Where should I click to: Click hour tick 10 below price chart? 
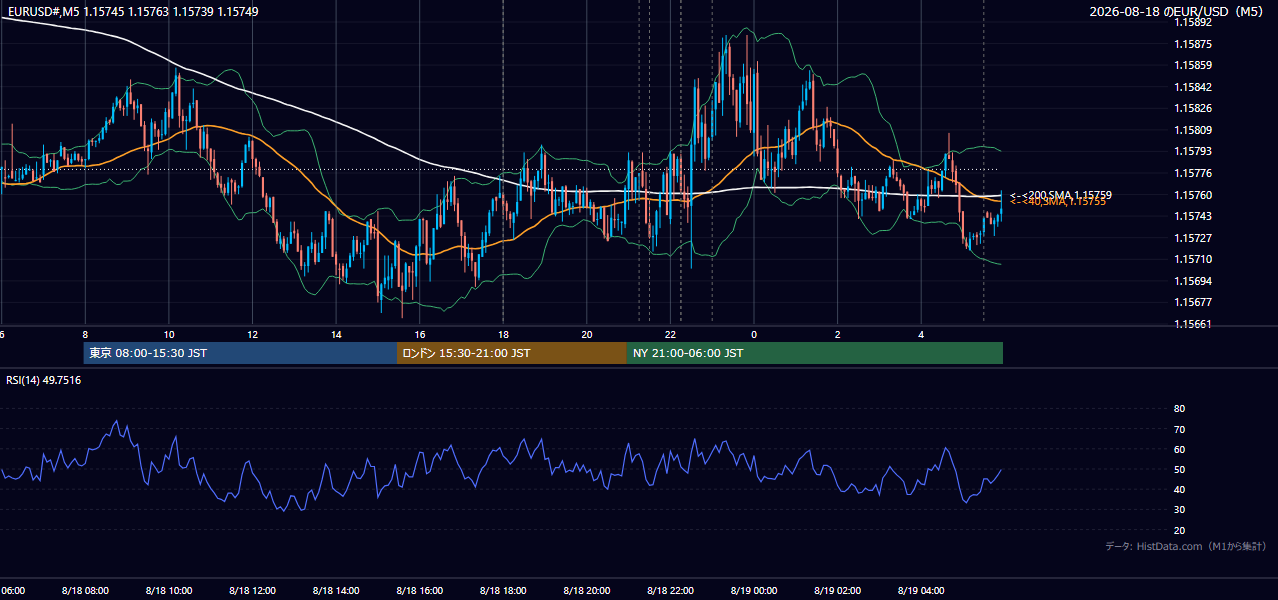tap(169, 334)
